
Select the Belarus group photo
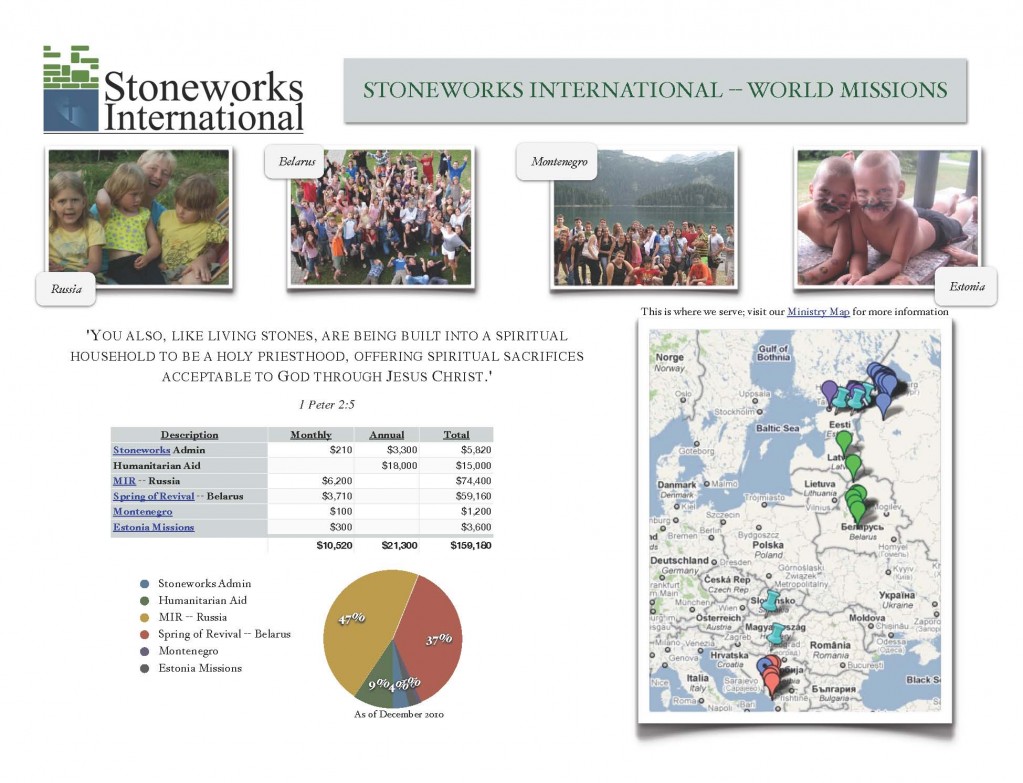pyautogui.click(x=380, y=217)
